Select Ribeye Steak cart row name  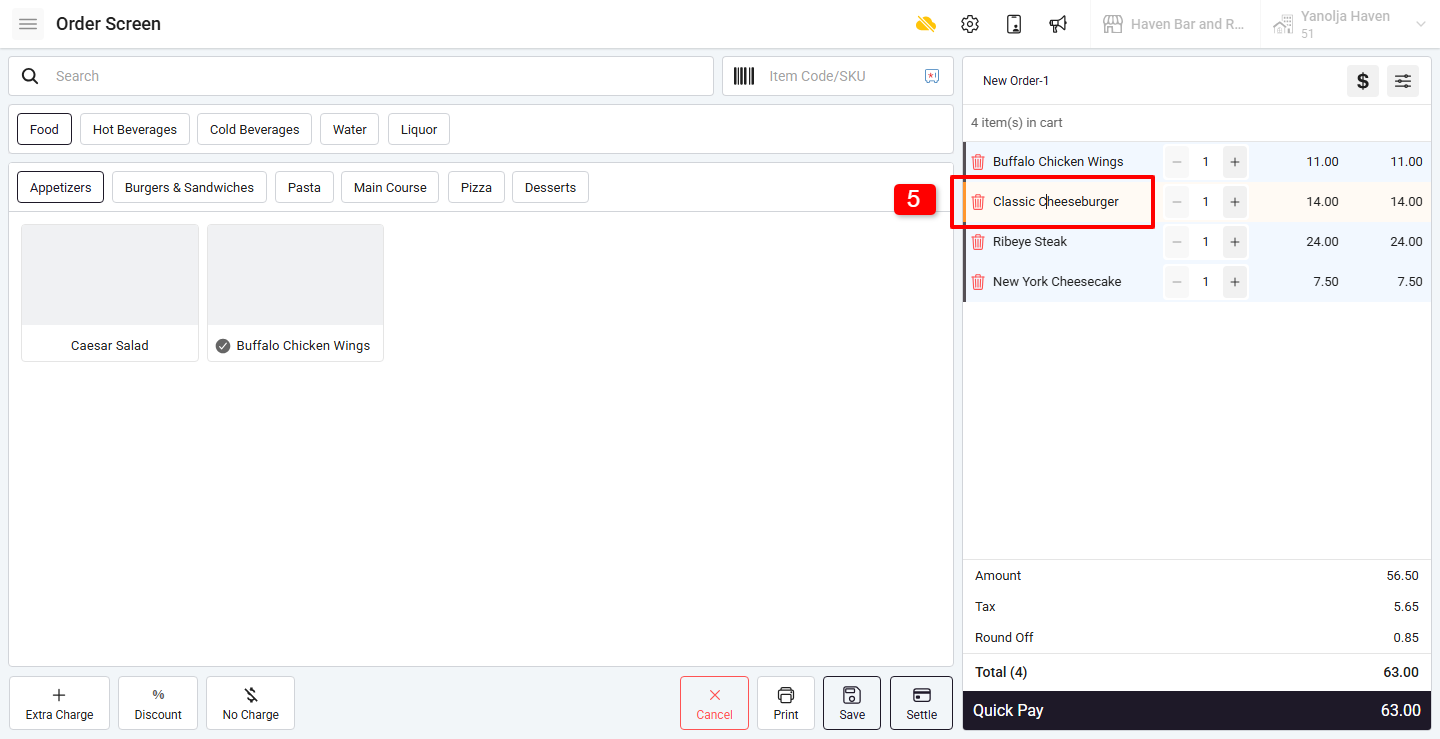pyautogui.click(x=1030, y=242)
